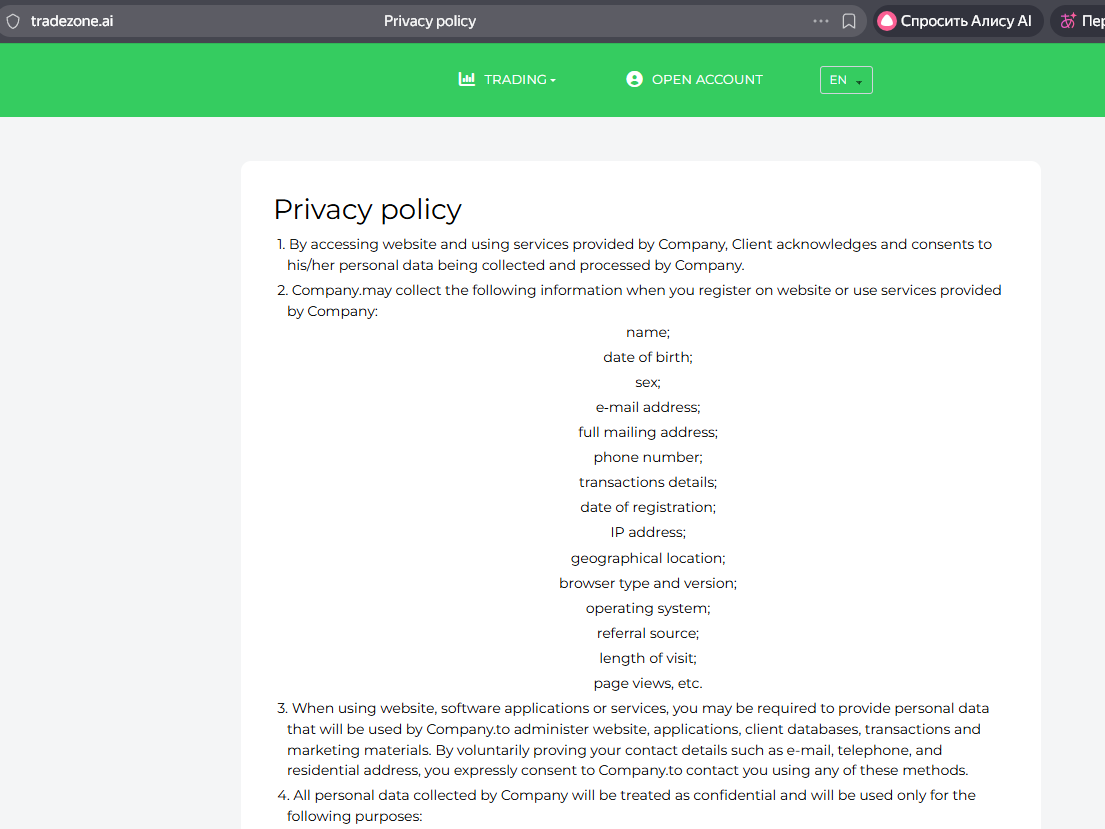
Task: Open the three-dots menu in address bar
Action: 821,21
